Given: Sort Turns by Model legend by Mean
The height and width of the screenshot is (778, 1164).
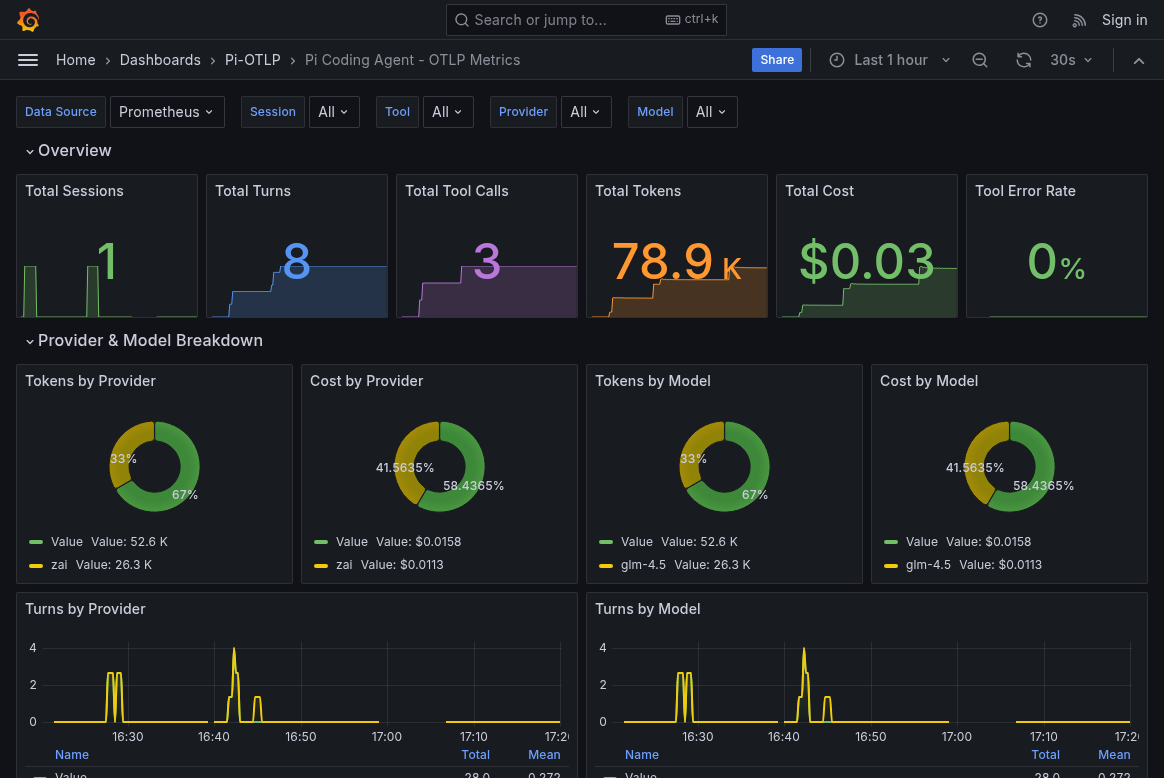Looking at the screenshot, I should click(1114, 754).
